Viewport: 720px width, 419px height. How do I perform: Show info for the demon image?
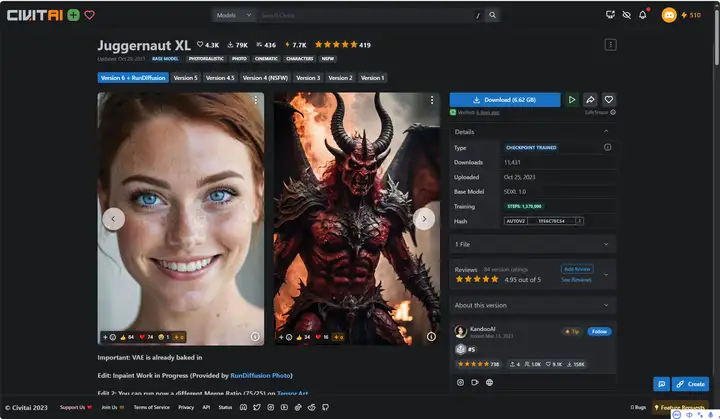pos(431,337)
